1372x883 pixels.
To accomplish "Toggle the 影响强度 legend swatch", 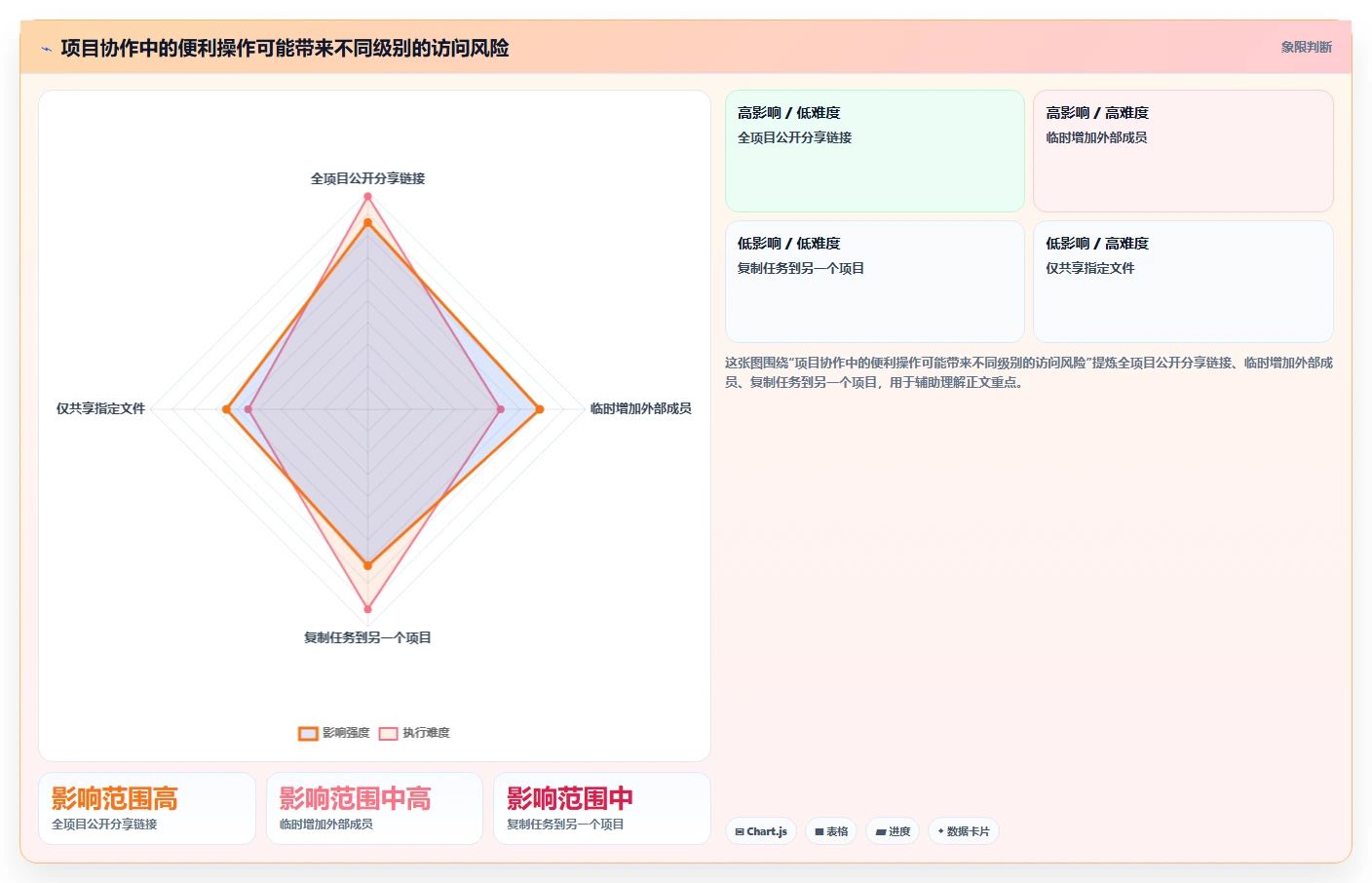I will pos(308,733).
